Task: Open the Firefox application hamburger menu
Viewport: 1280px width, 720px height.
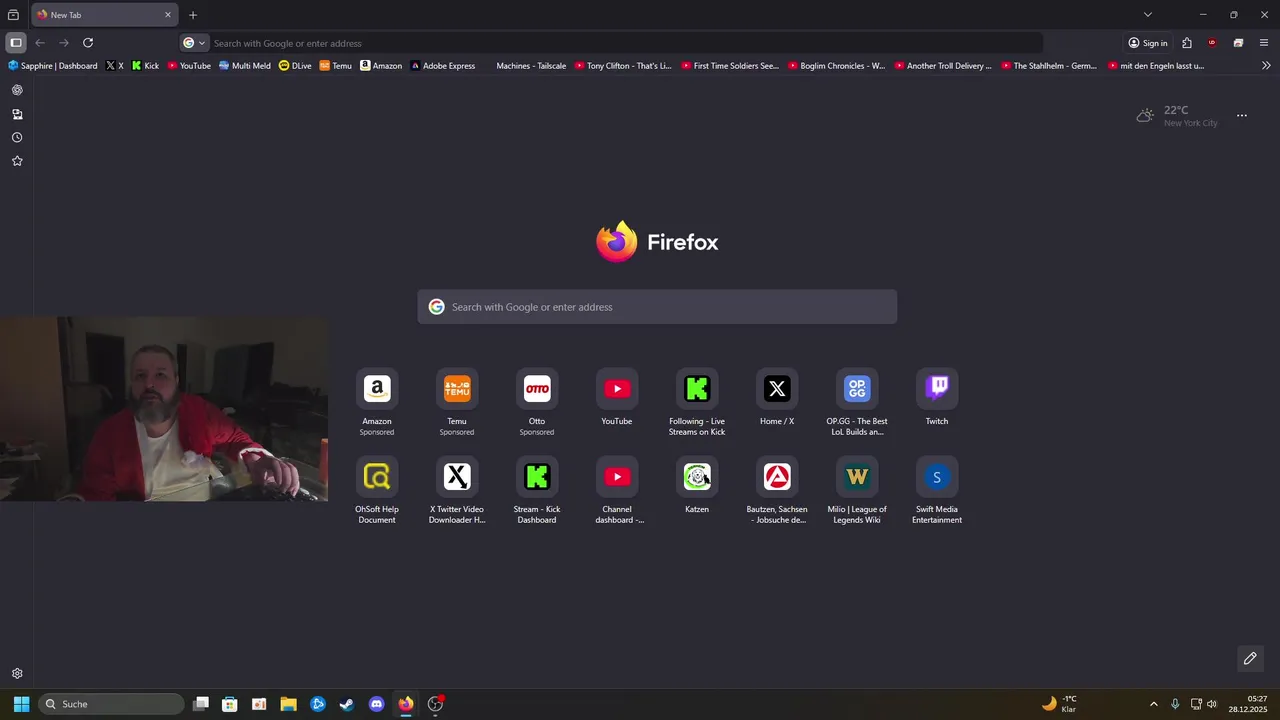Action: coord(1264,43)
